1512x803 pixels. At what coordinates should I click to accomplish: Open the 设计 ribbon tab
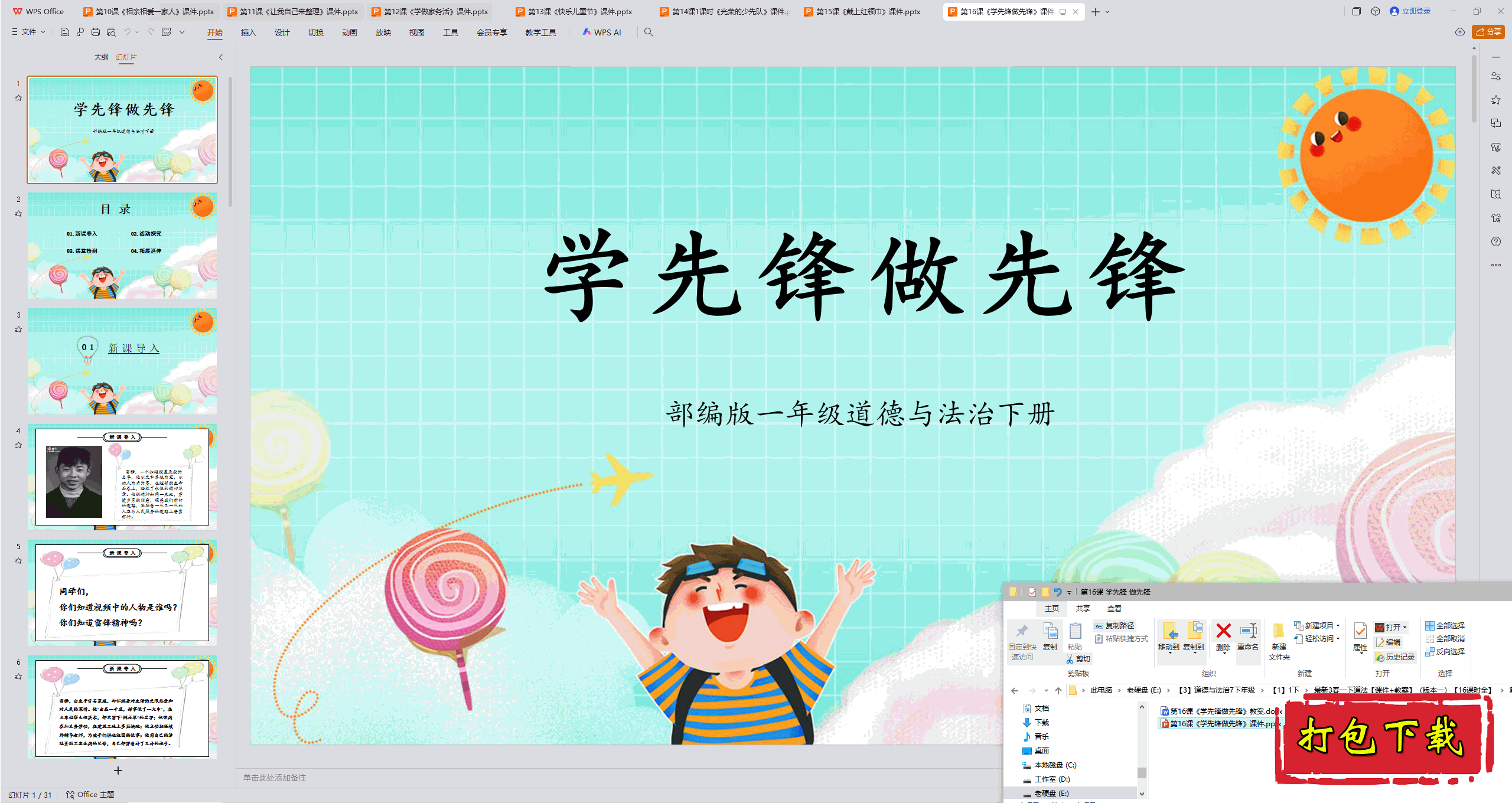point(282,32)
